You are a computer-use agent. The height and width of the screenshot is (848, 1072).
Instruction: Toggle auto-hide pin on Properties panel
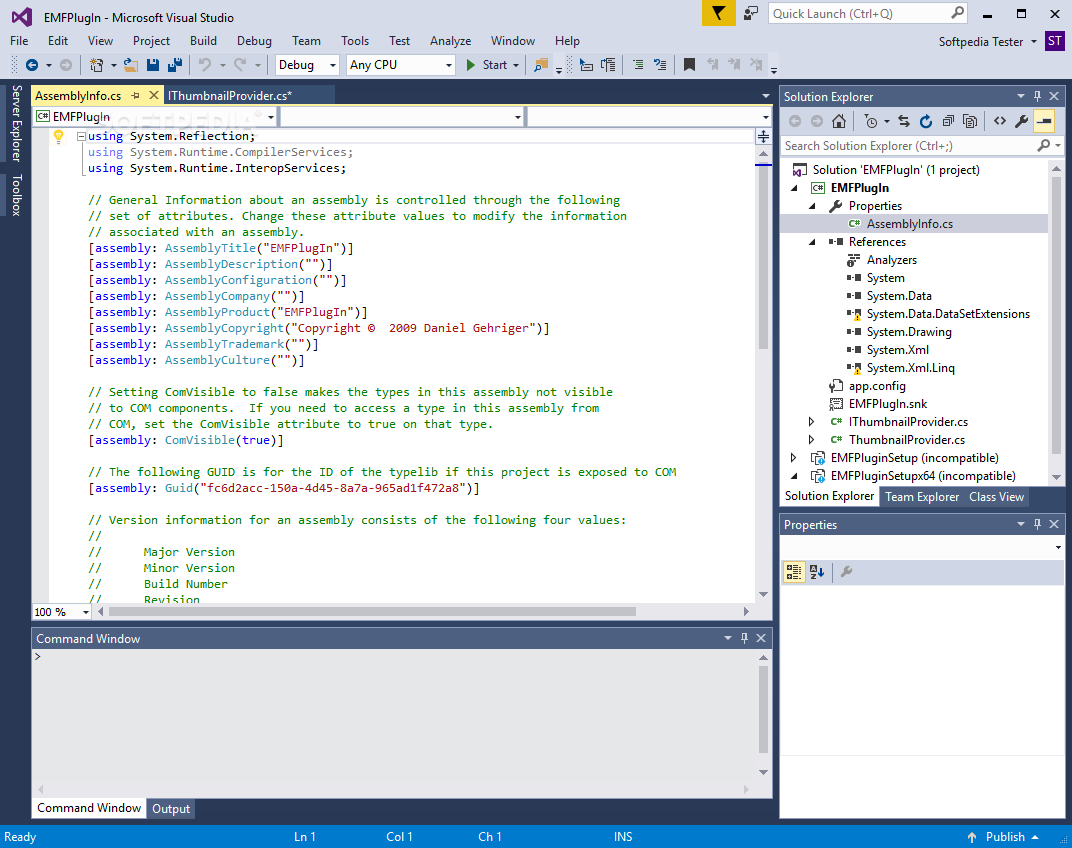[x=1037, y=525]
